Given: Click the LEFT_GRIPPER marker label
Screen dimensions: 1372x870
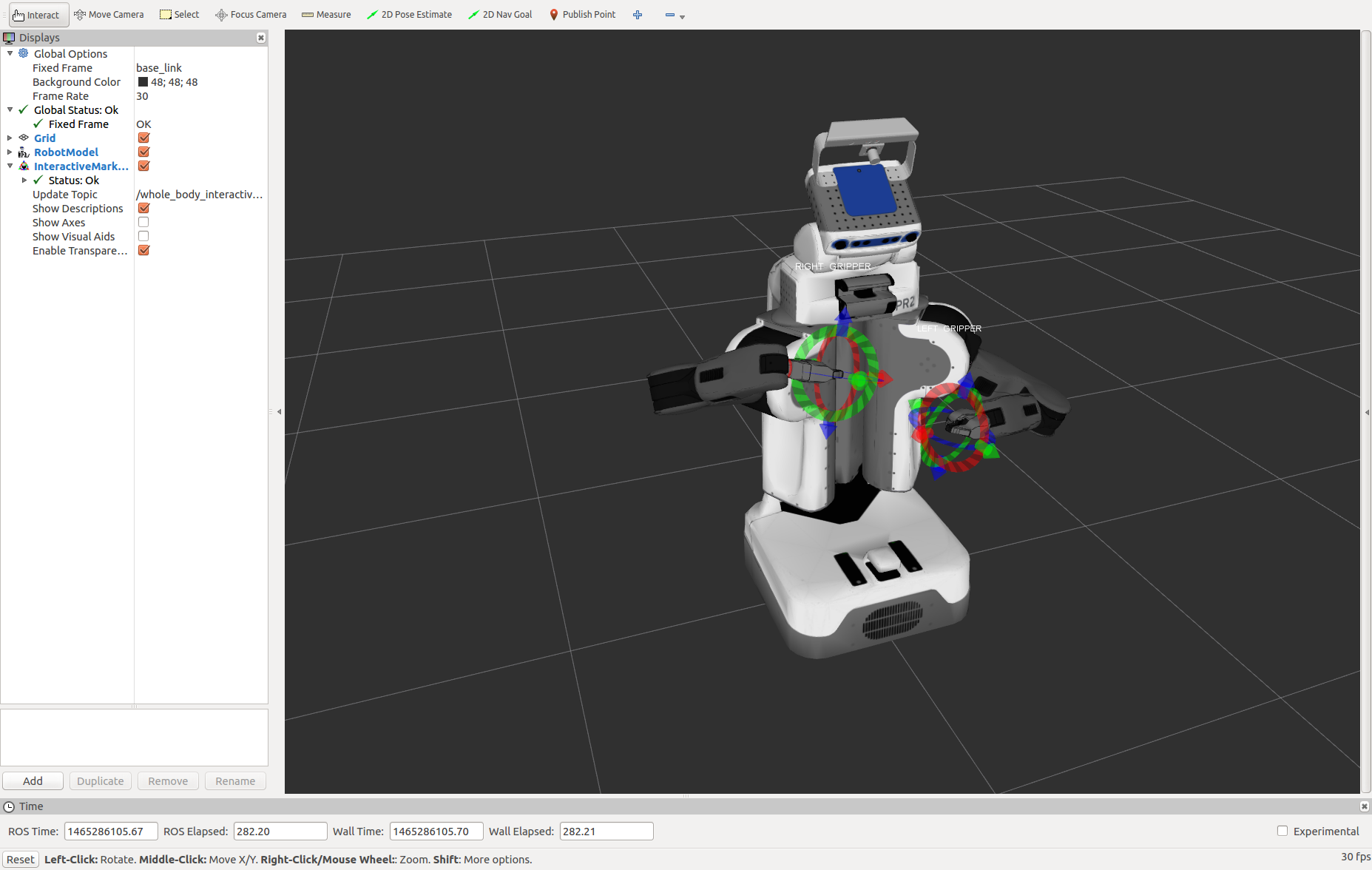Looking at the screenshot, I should (x=949, y=328).
